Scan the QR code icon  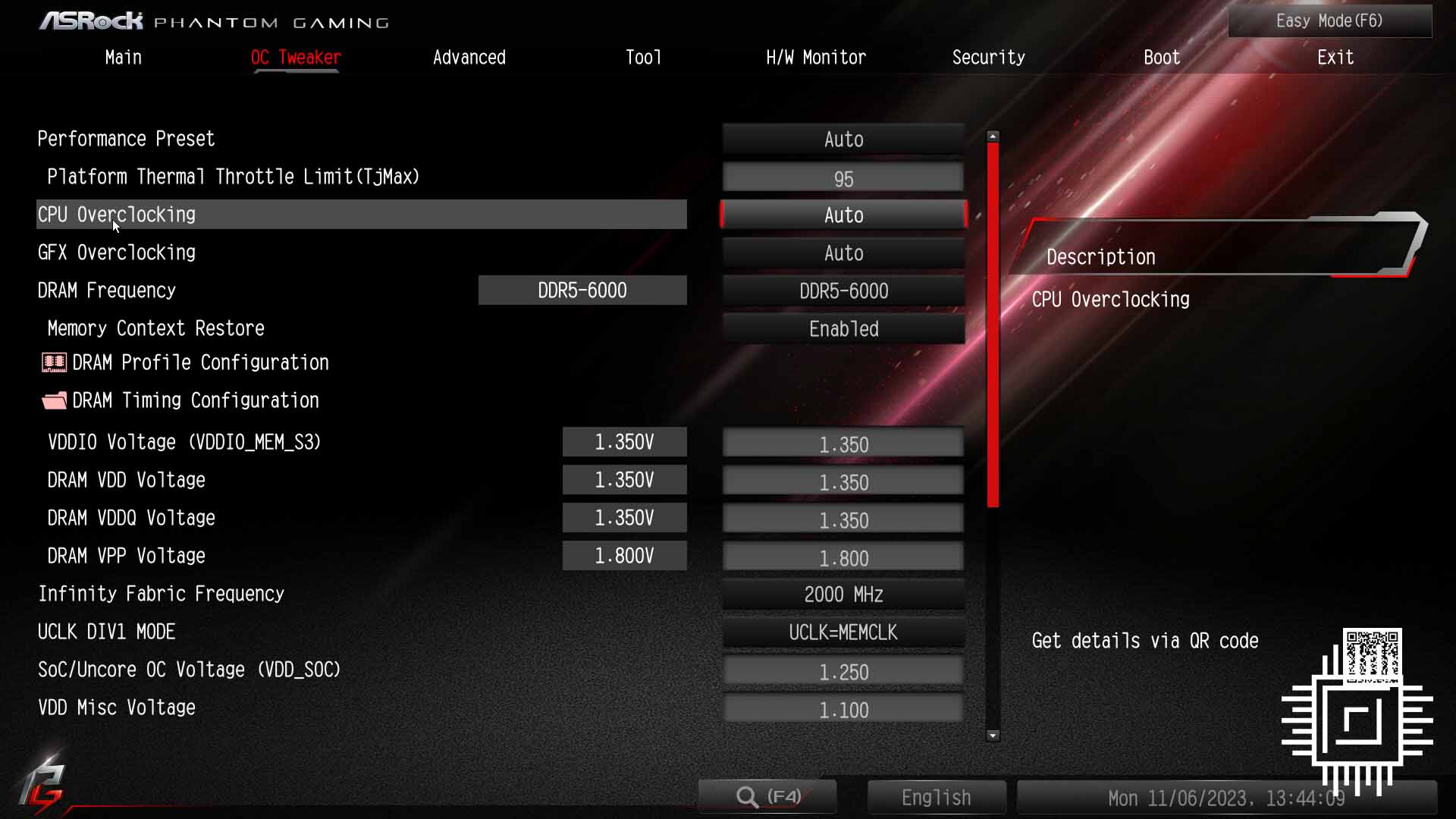(1373, 655)
